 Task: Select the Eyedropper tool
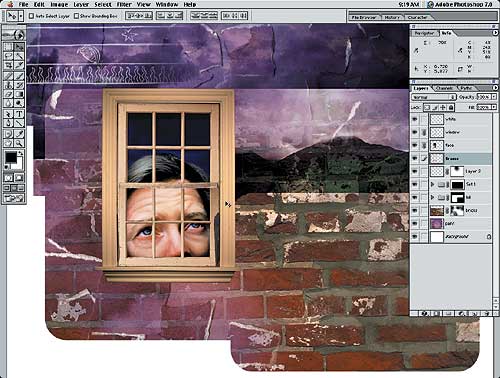click(19, 134)
